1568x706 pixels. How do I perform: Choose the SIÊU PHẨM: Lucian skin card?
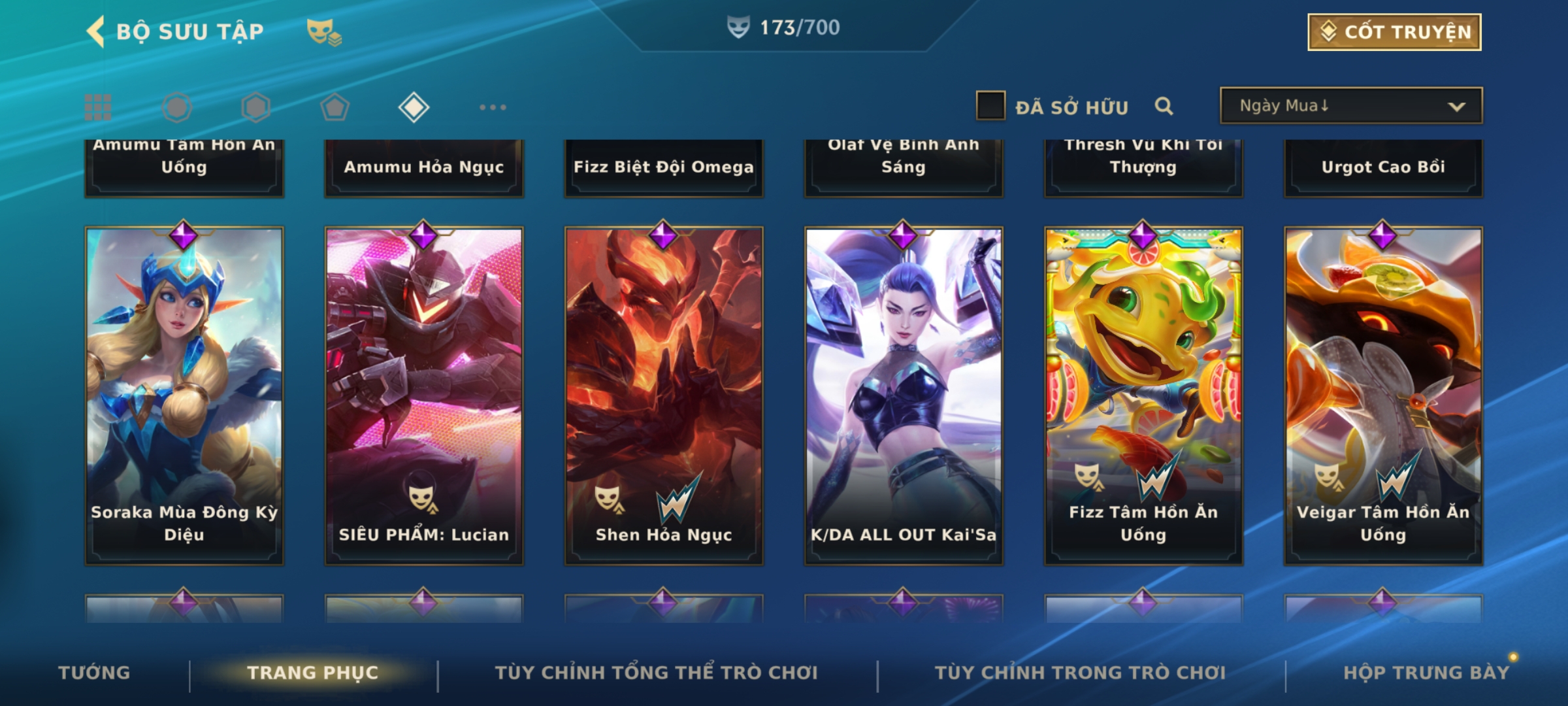coord(424,395)
